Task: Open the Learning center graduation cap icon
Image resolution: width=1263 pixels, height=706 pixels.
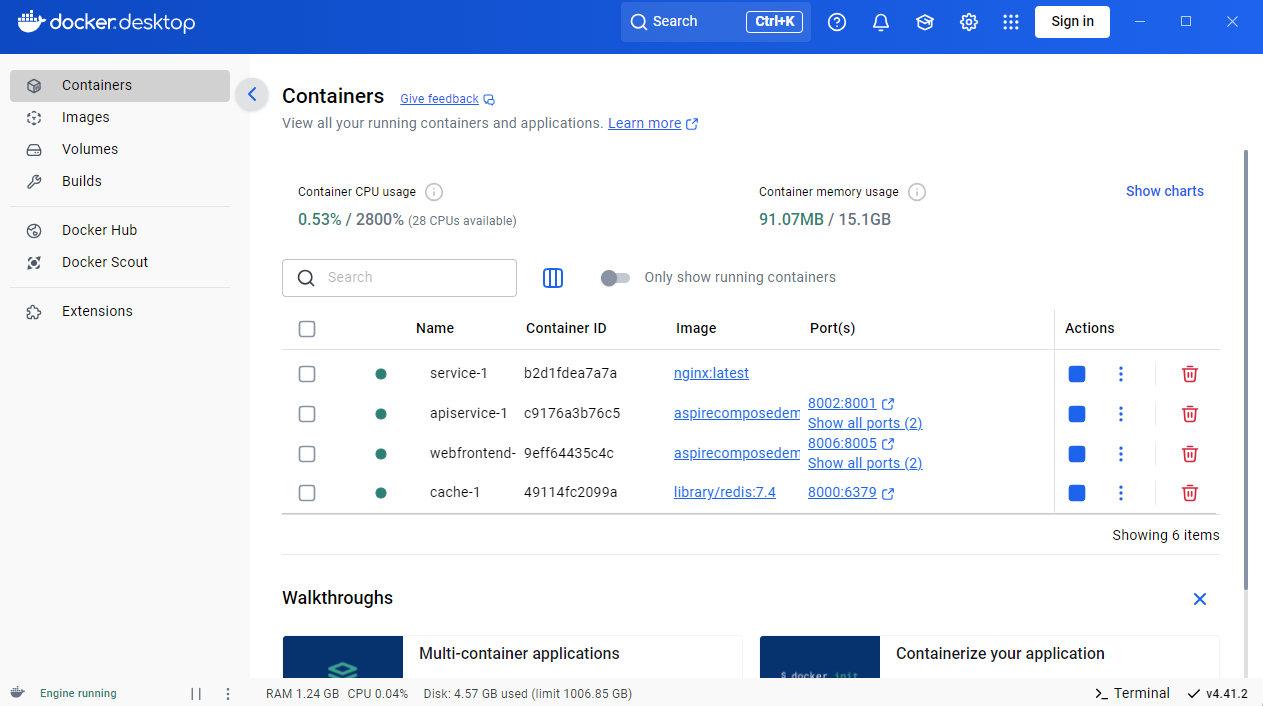Action: [925, 22]
